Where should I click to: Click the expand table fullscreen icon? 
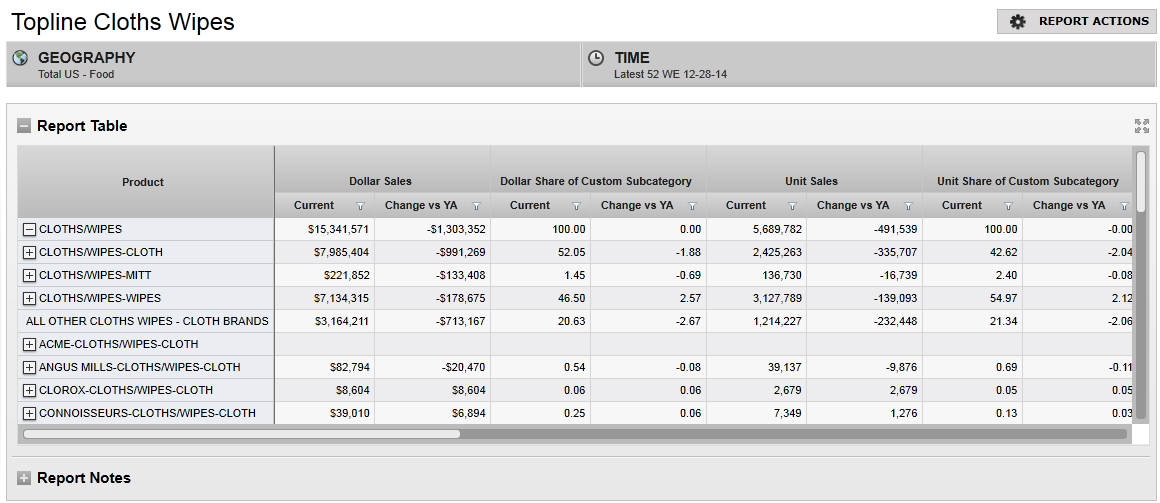click(x=1142, y=126)
